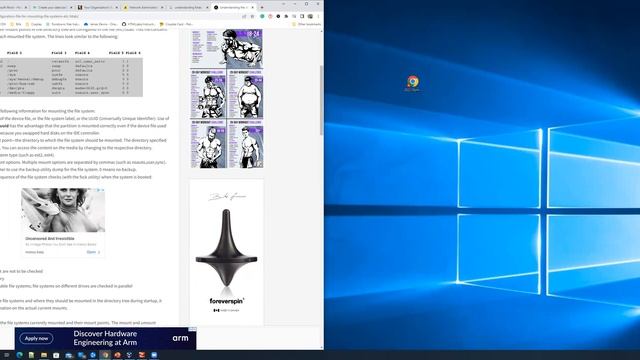Open the Chrome shortcut on the desktop
This screenshot has width=640, height=360.
click(413, 82)
